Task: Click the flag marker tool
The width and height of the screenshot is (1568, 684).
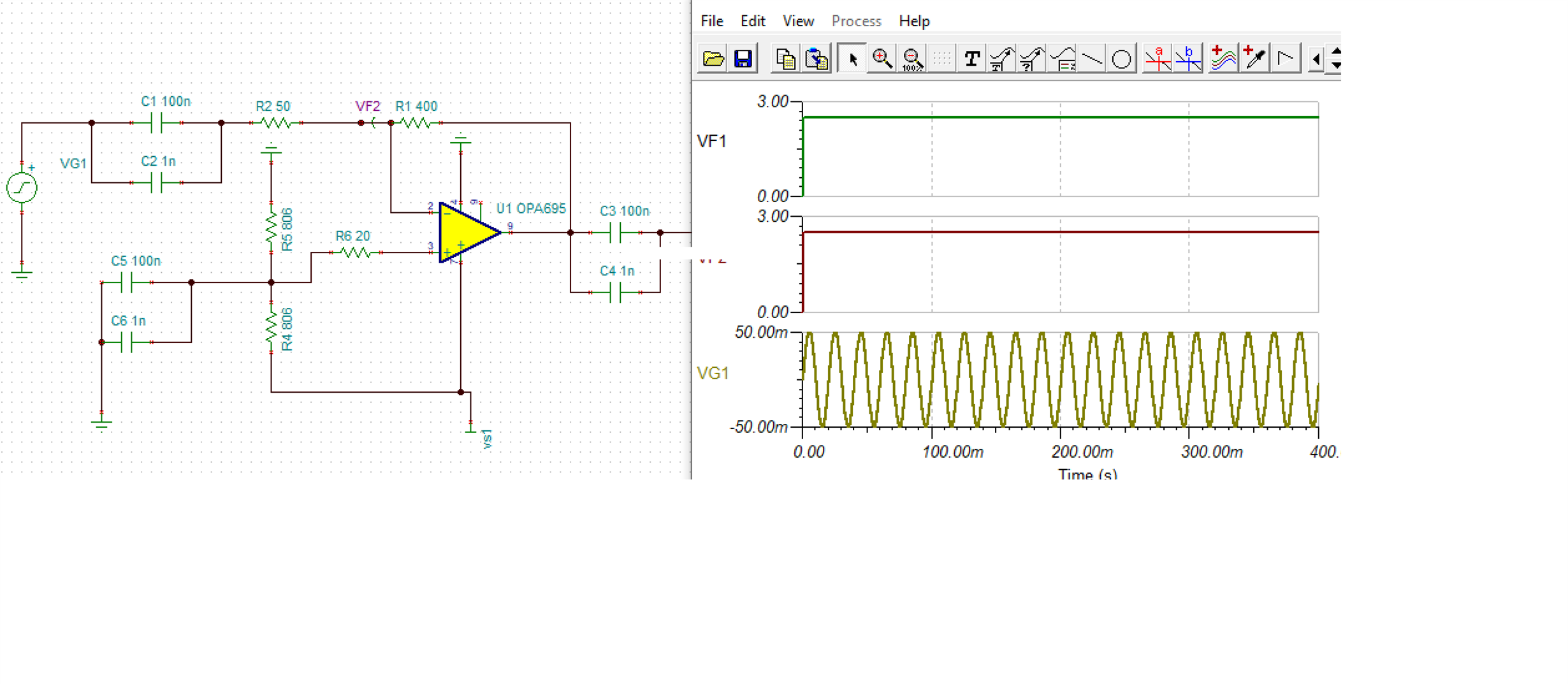Action: (x=1286, y=59)
